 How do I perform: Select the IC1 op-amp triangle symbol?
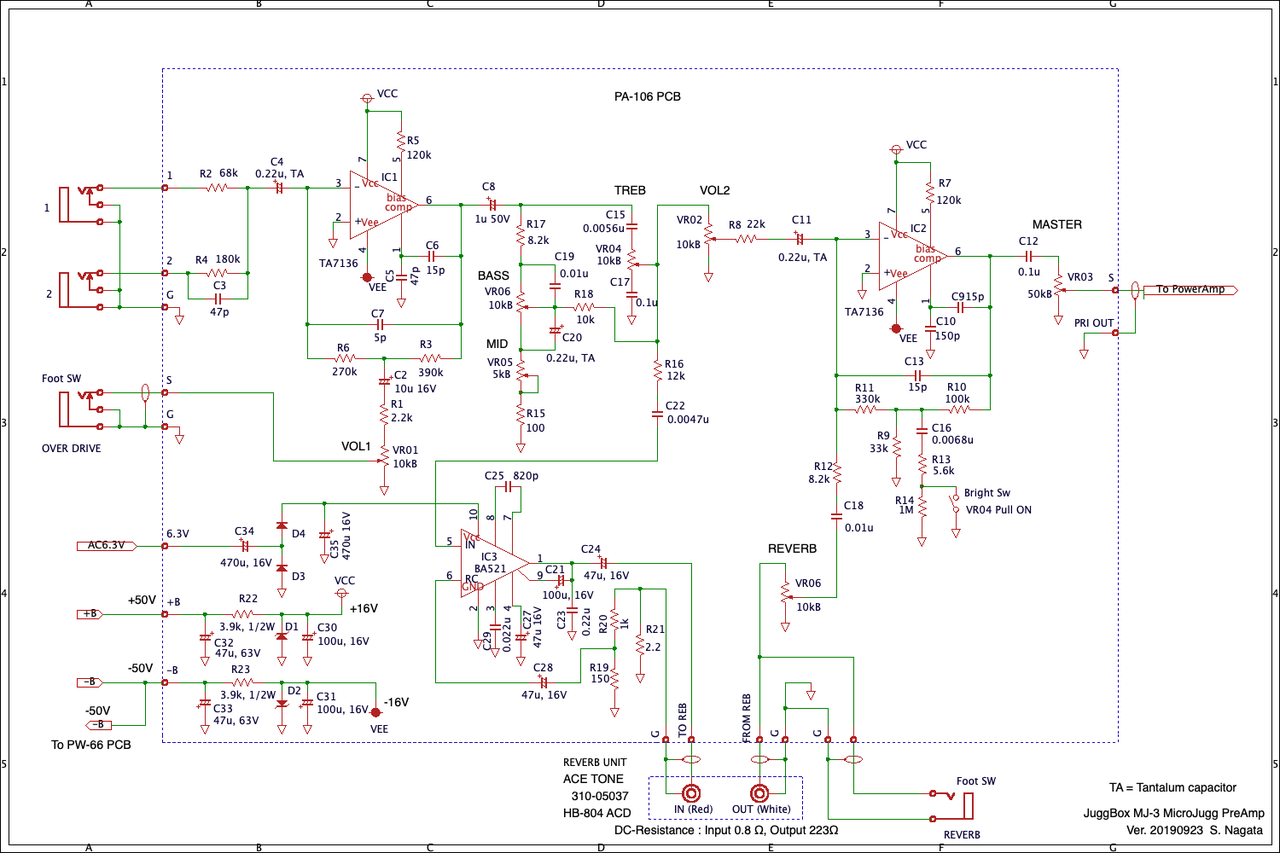coord(386,204)
